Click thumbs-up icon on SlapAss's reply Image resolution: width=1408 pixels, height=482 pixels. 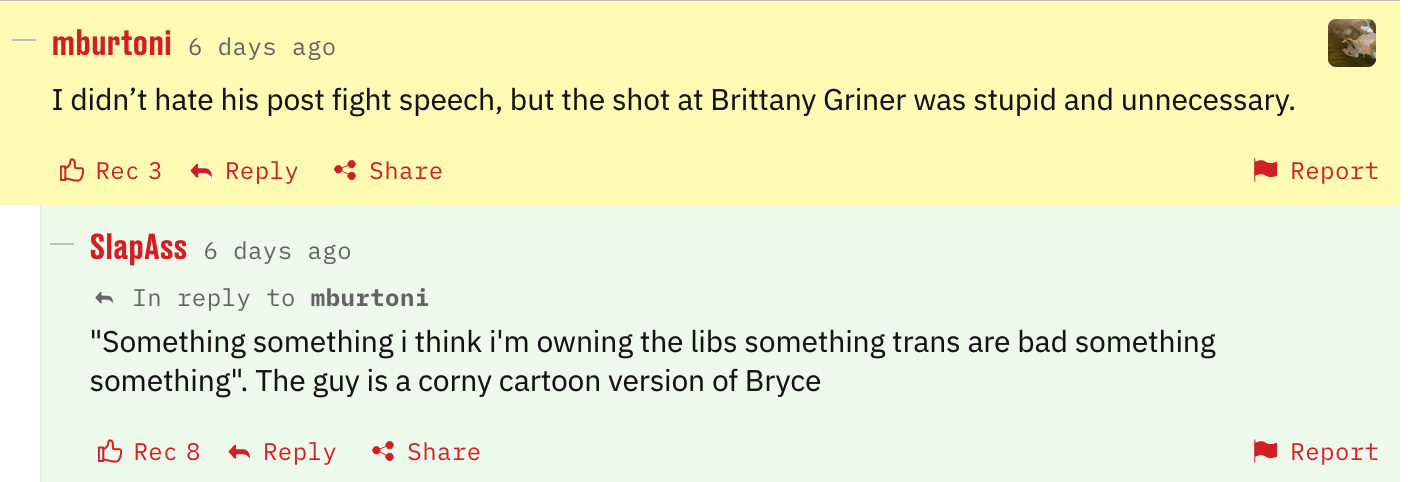(x=110, y=452)
